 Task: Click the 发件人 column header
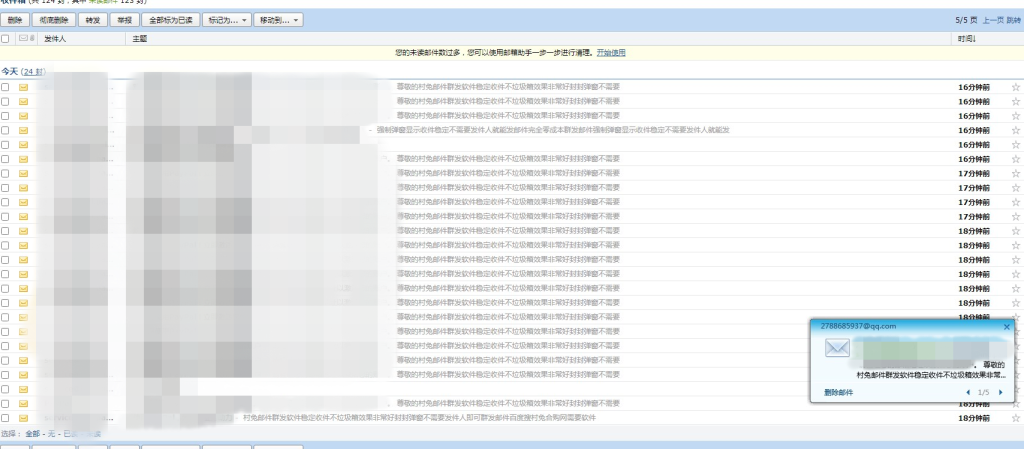point(55,38)
